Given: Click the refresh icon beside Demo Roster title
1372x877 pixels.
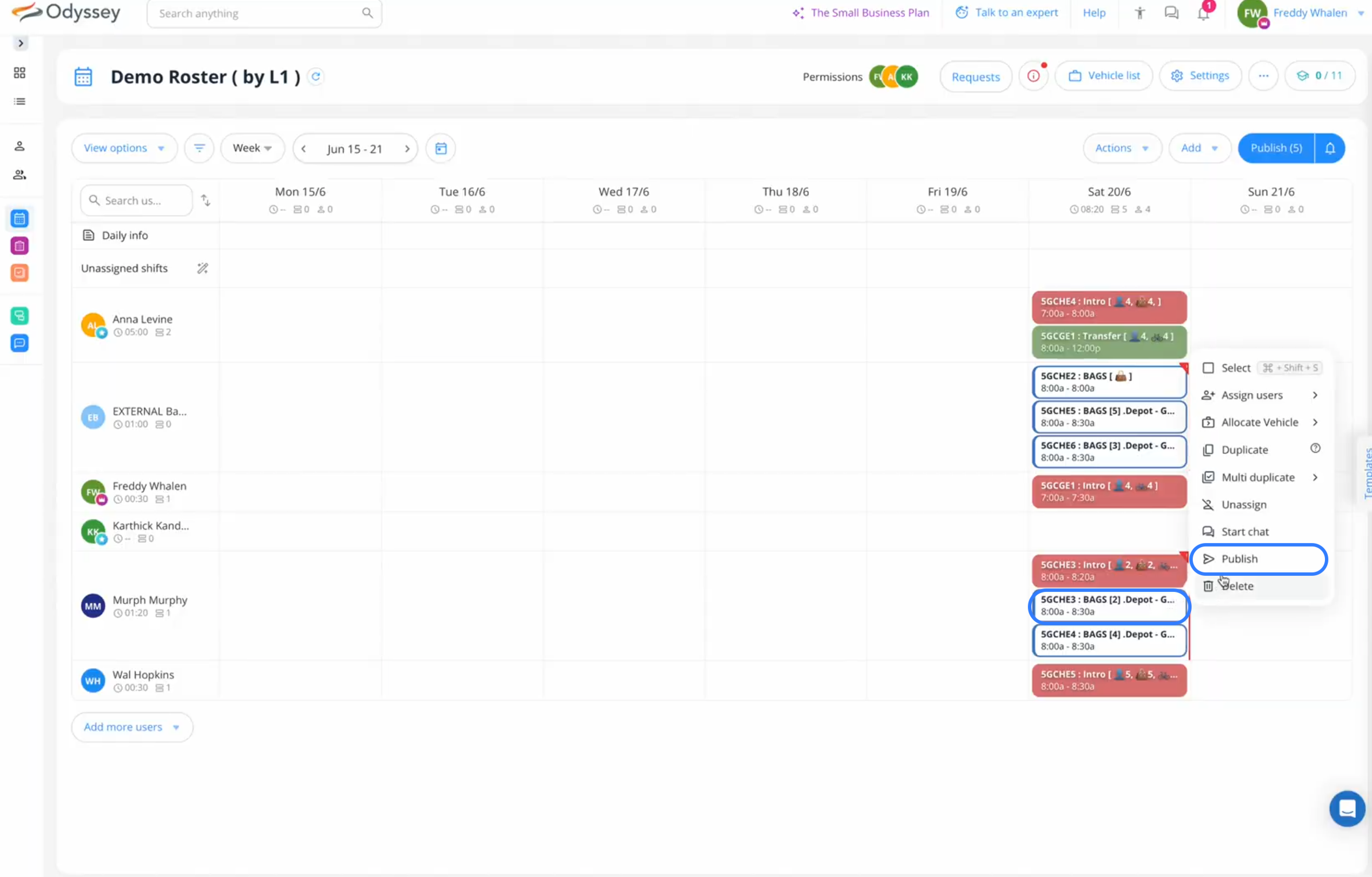Looking at the screenshot, I should [x=315, y=76].
